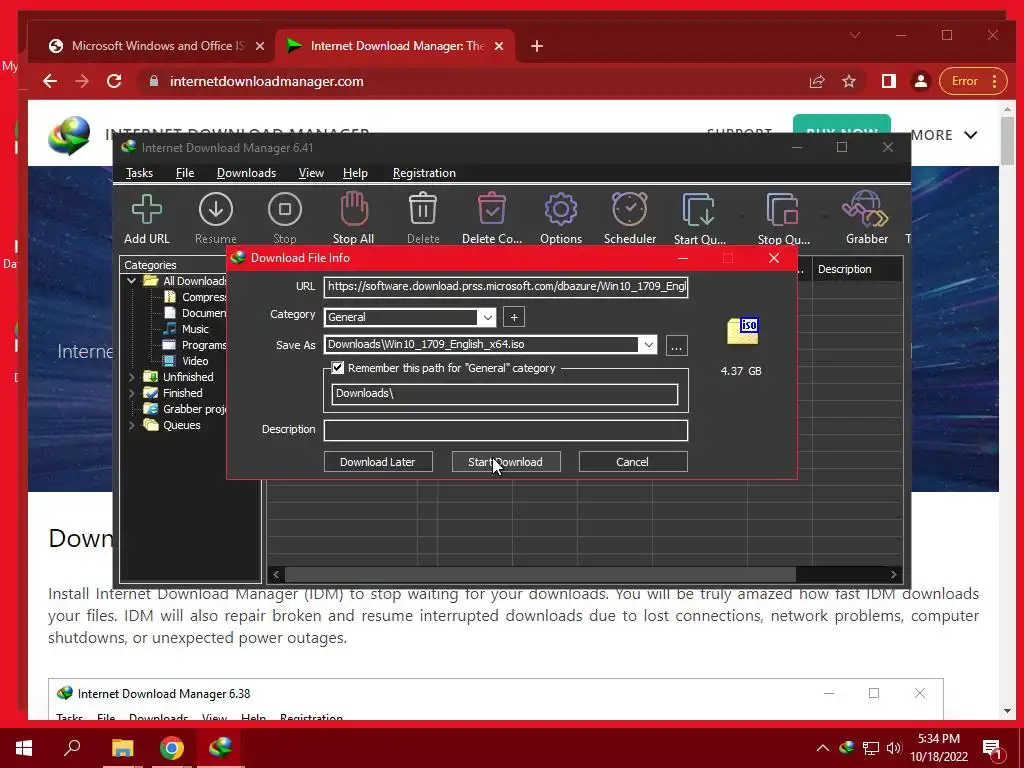Click the Stop Queue toolbar icon
1024x768 pixels.
782,210
